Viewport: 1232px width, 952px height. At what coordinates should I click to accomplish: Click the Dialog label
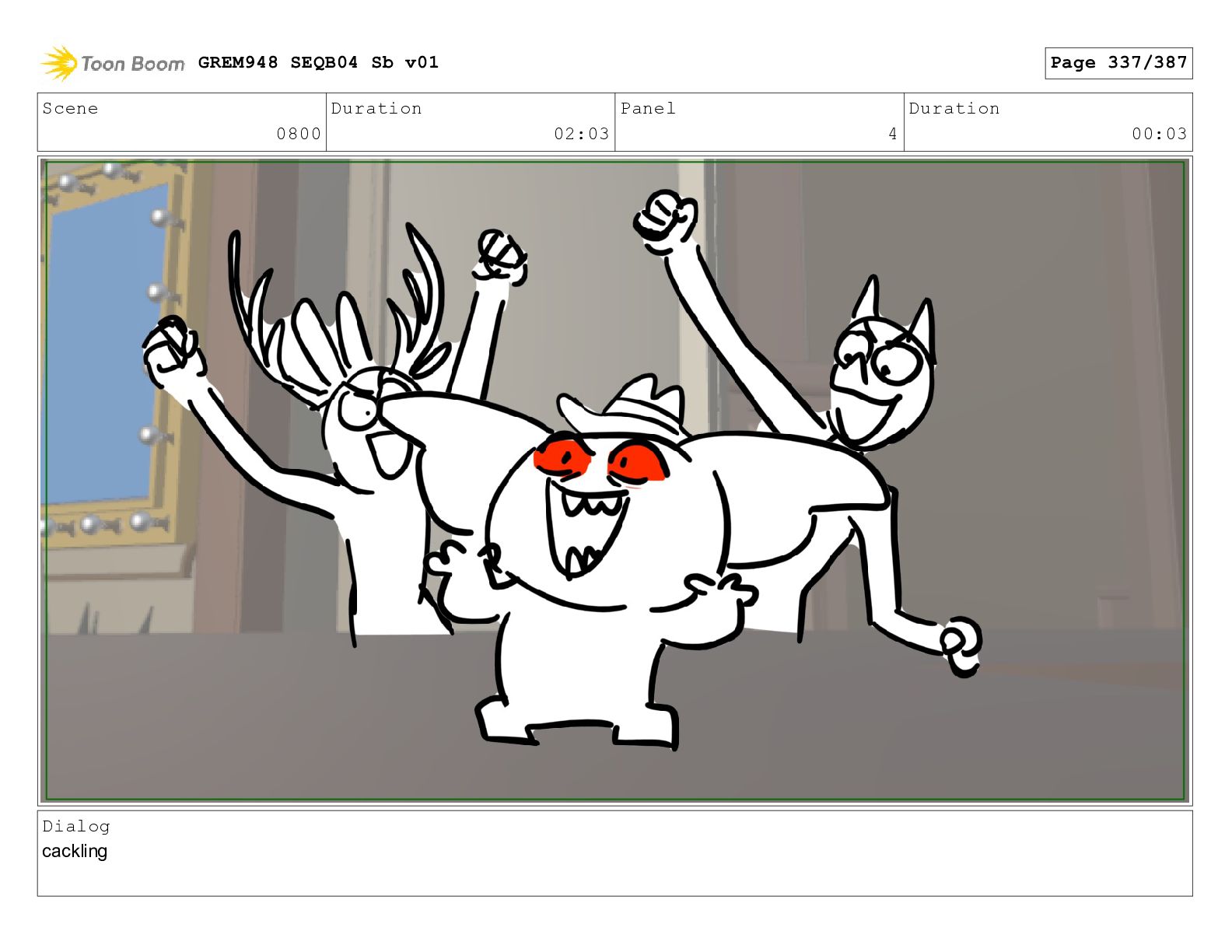point(76,826)
